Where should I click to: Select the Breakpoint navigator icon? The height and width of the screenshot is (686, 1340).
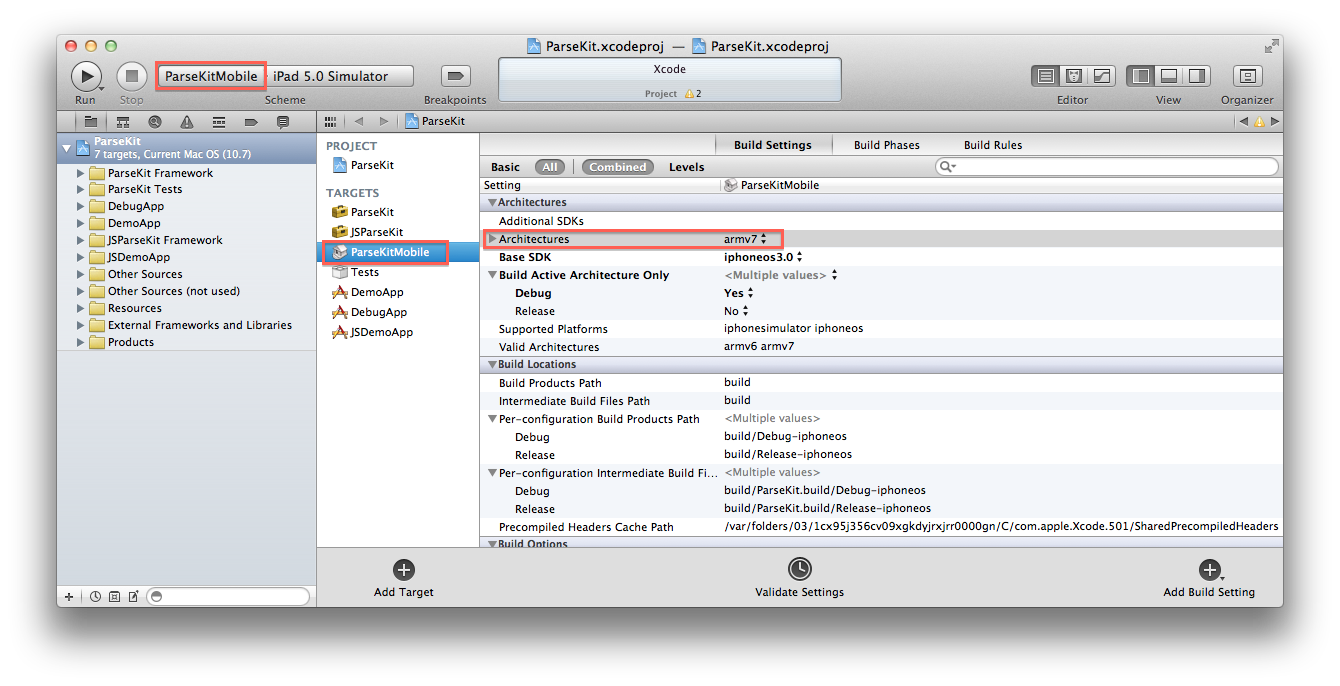pos(251,122)
